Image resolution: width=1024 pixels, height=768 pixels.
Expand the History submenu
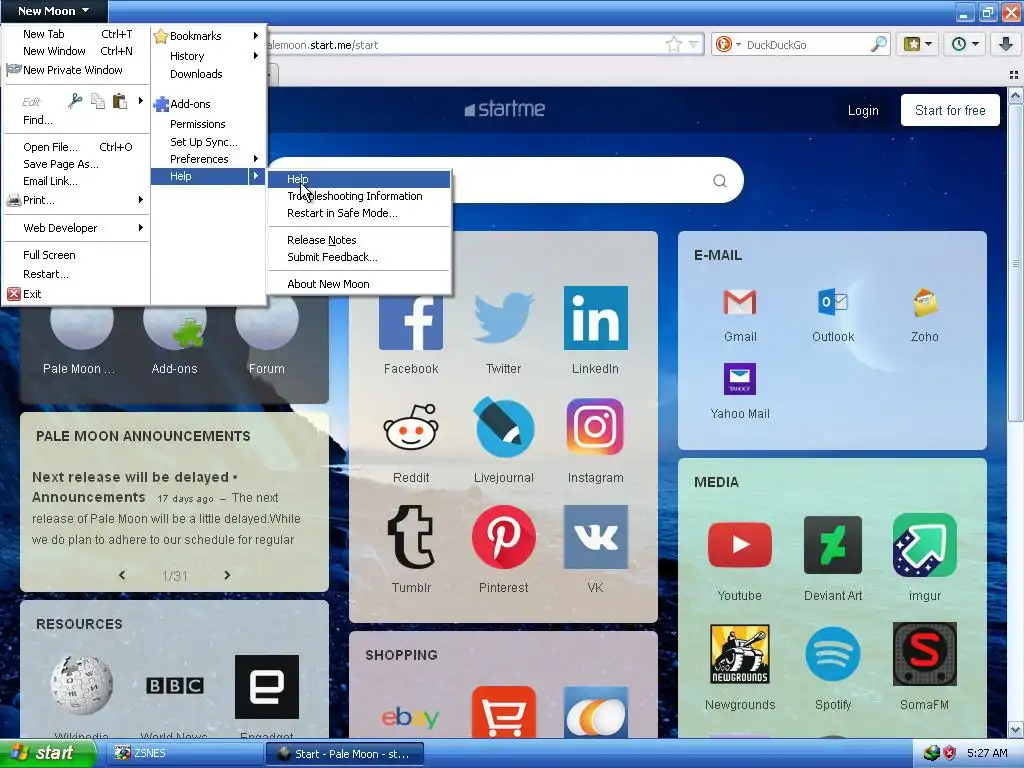(208, 56)
